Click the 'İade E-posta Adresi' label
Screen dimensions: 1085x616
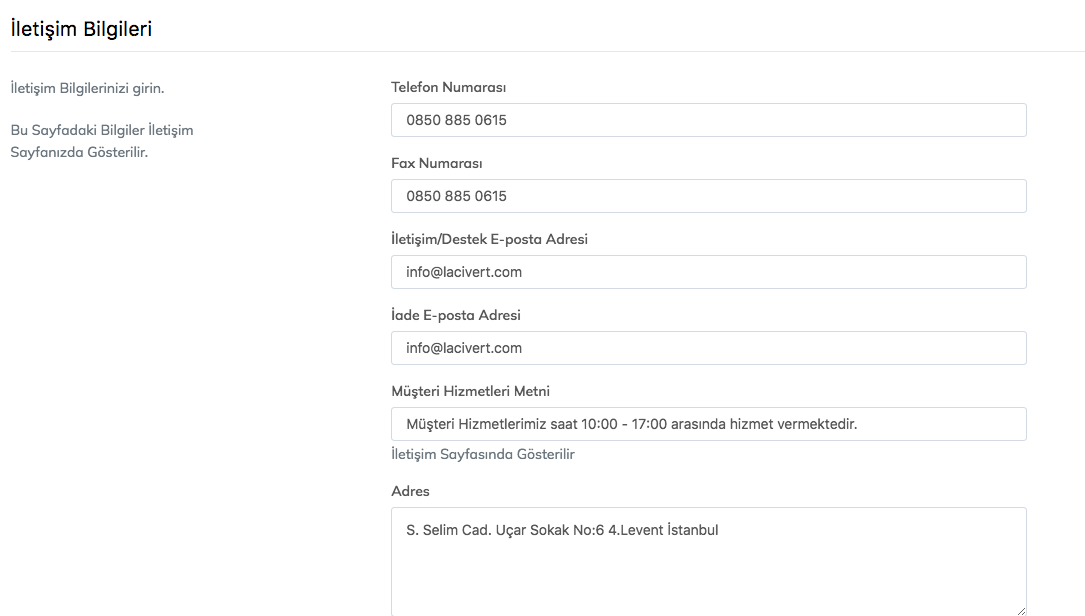click(x=455, y=315)
